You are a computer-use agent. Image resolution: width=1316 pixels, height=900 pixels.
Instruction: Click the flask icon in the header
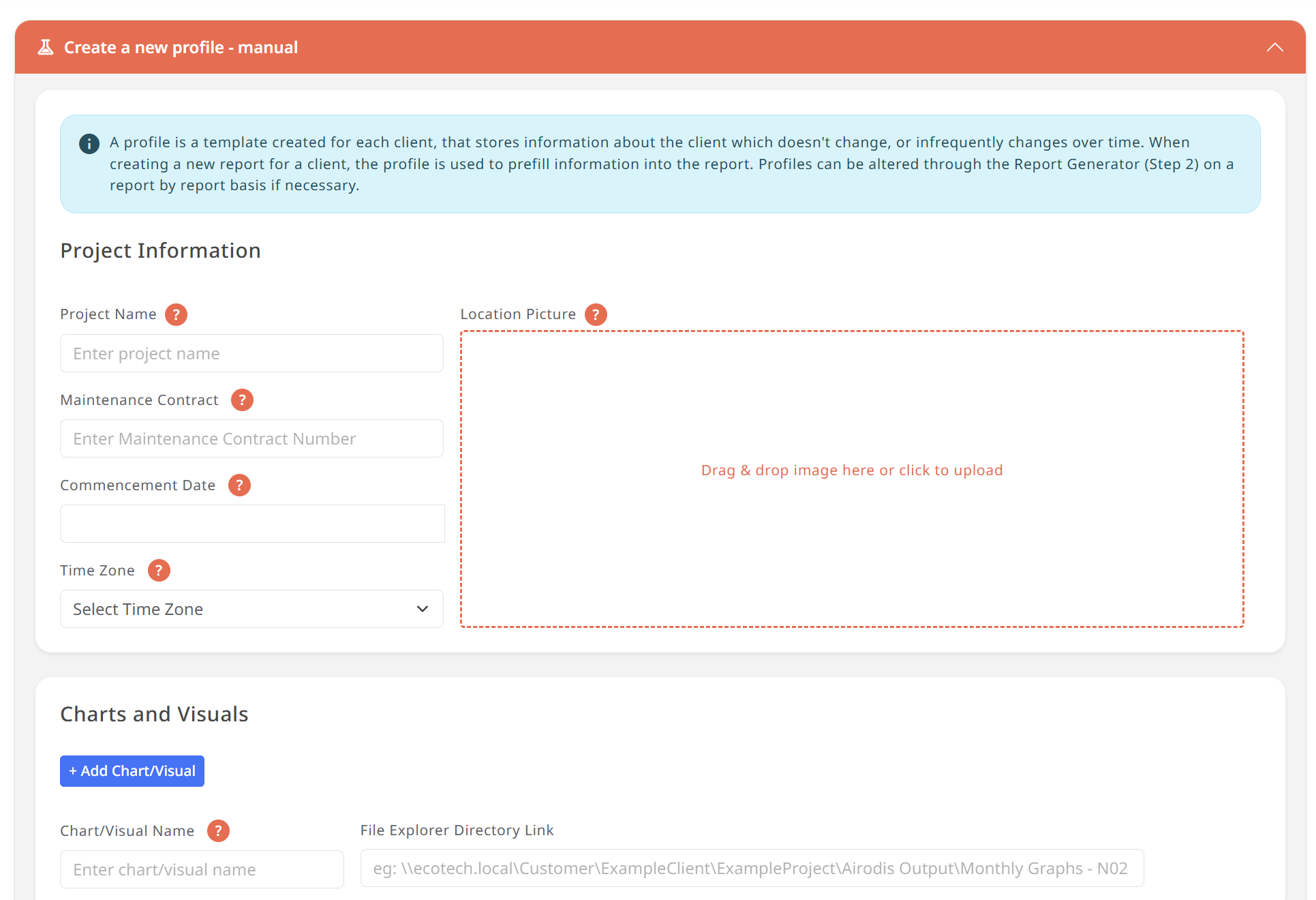[46, 47]
